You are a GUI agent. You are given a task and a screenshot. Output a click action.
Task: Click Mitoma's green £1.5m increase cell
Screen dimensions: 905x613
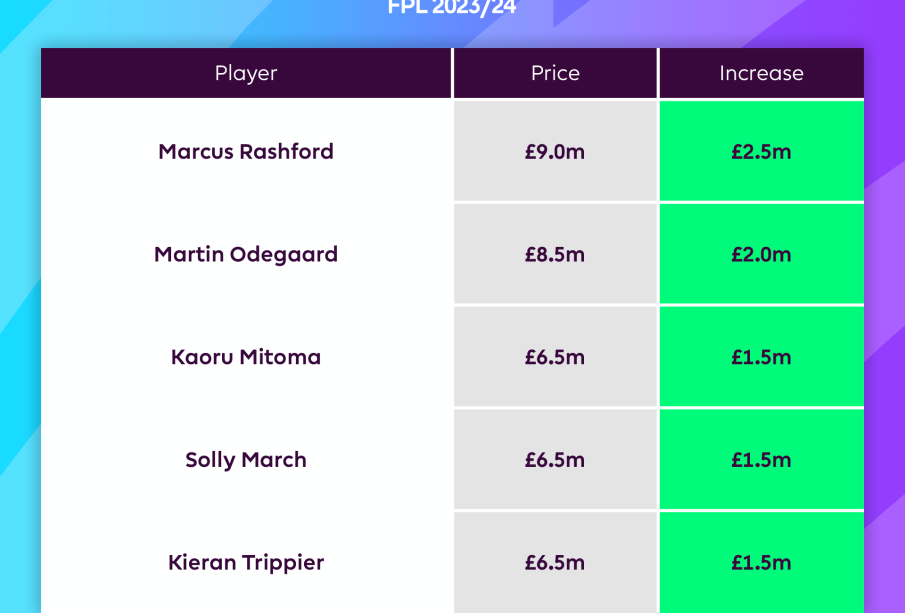point(761,357)
